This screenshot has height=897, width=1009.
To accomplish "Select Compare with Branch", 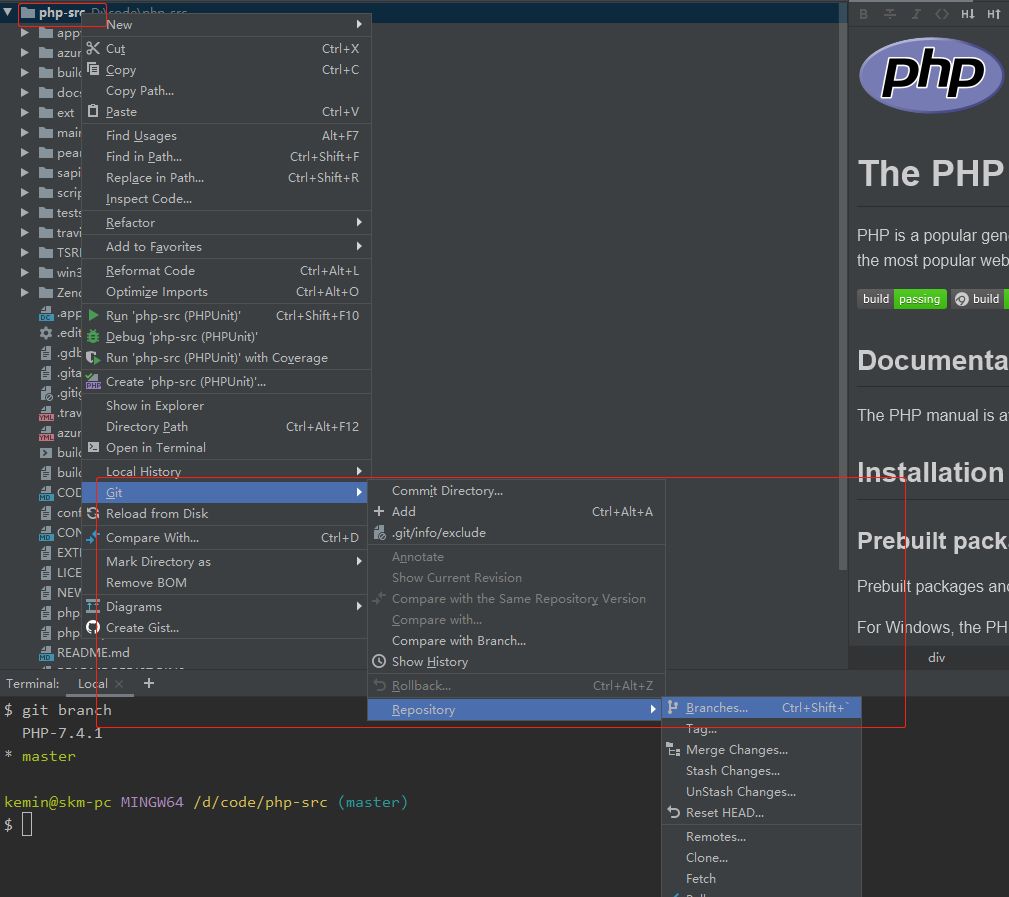I will (516, 641).
